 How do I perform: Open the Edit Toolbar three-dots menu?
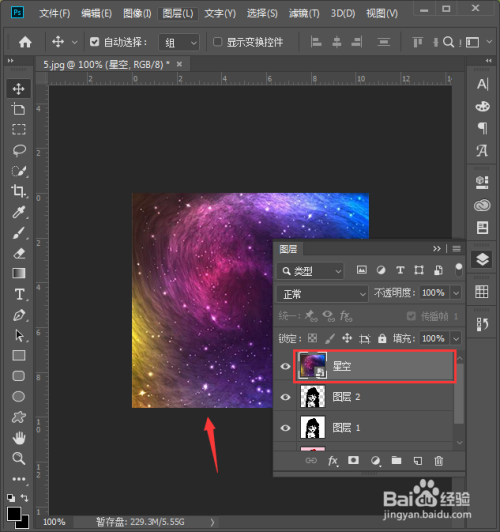tap(18, 479)
